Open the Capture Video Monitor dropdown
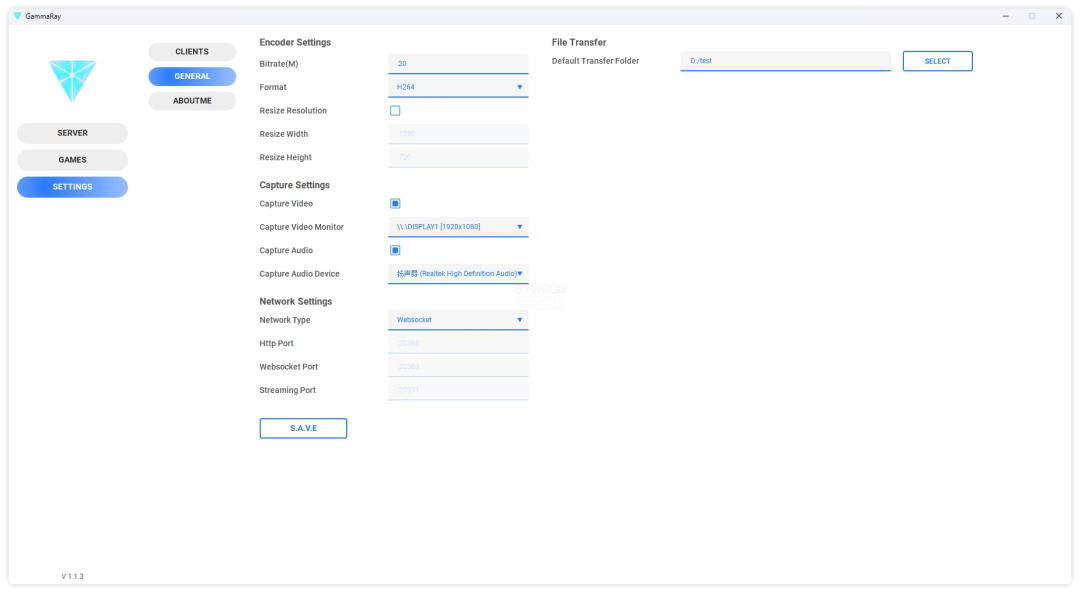The width and height of the screenshot is (1080, 593). click(x=458, y=227)
